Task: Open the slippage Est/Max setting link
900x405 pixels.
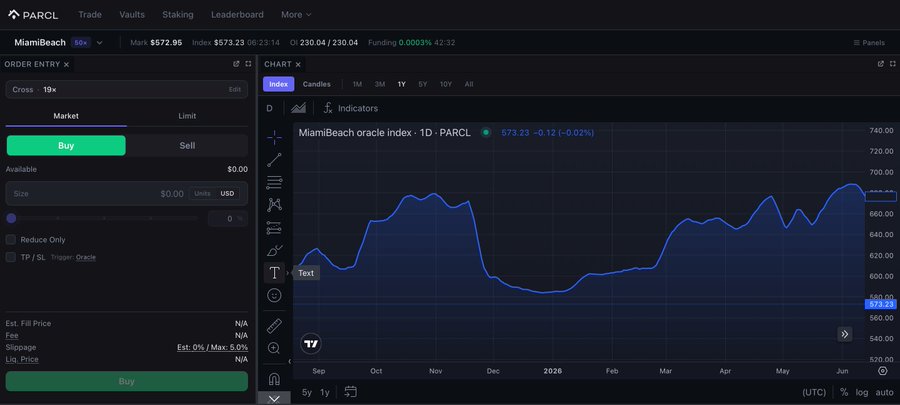Action: pos(212,348)
